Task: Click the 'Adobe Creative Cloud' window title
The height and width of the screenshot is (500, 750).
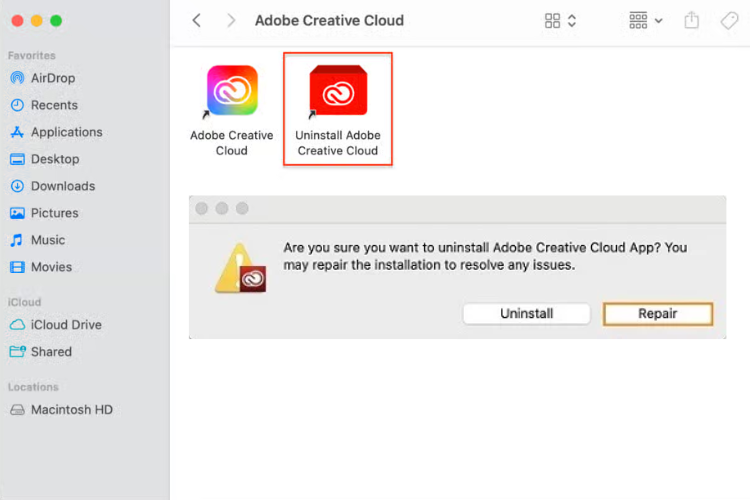Action: 329,21
